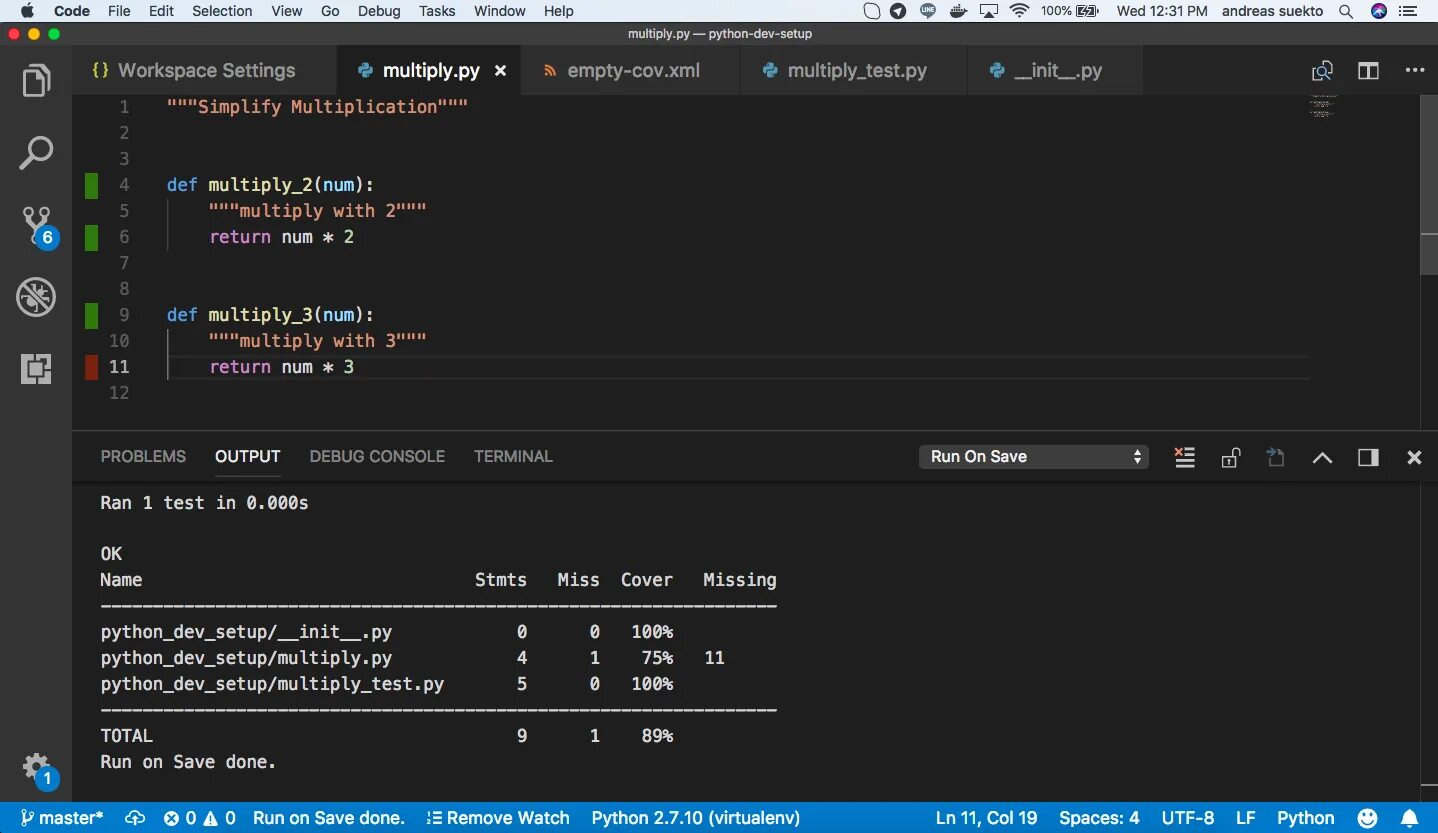Screen dimensions: 1438x833
Task: Move the panel to the right
Action: pos(1368,457)
